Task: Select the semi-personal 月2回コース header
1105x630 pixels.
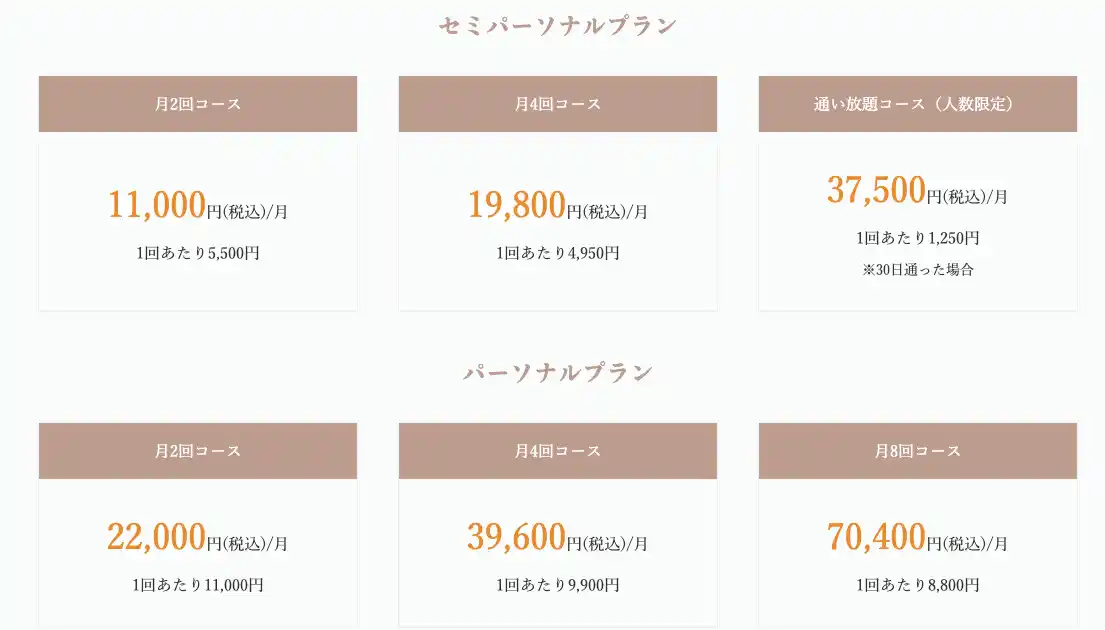Action: [198, 104]
